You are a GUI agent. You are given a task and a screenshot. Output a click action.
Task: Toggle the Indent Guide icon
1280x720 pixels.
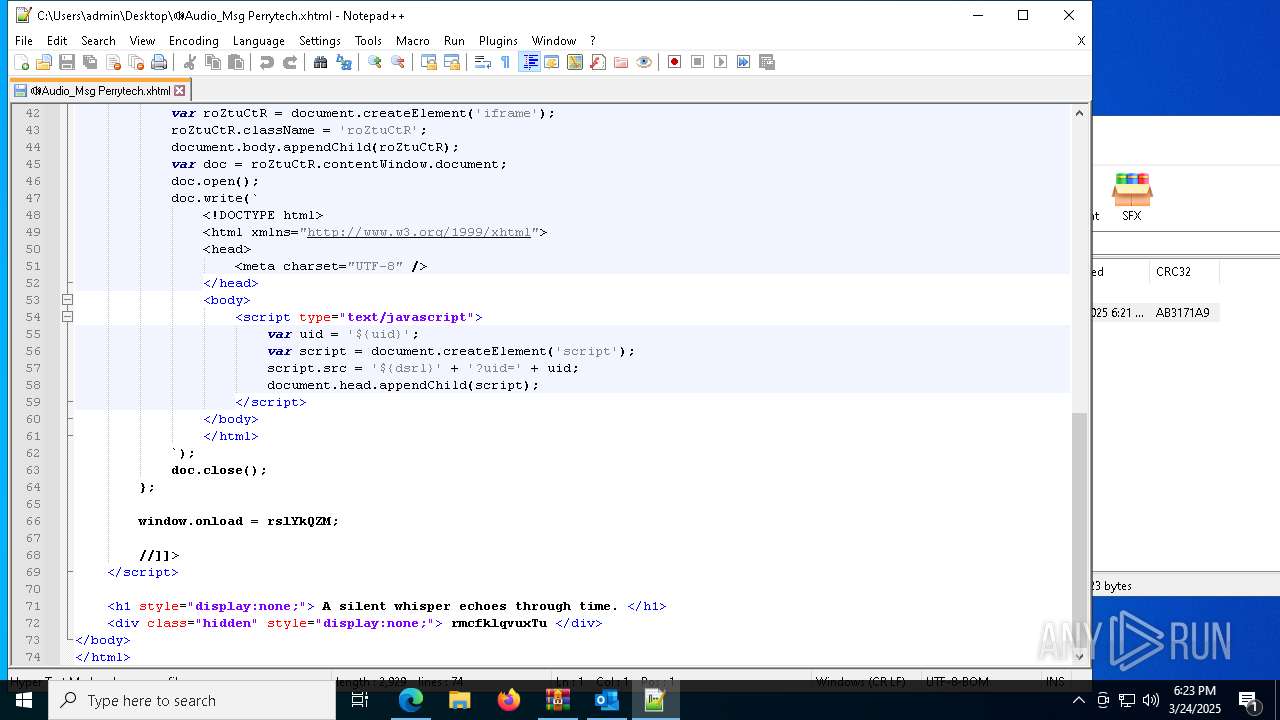[530, 62]
